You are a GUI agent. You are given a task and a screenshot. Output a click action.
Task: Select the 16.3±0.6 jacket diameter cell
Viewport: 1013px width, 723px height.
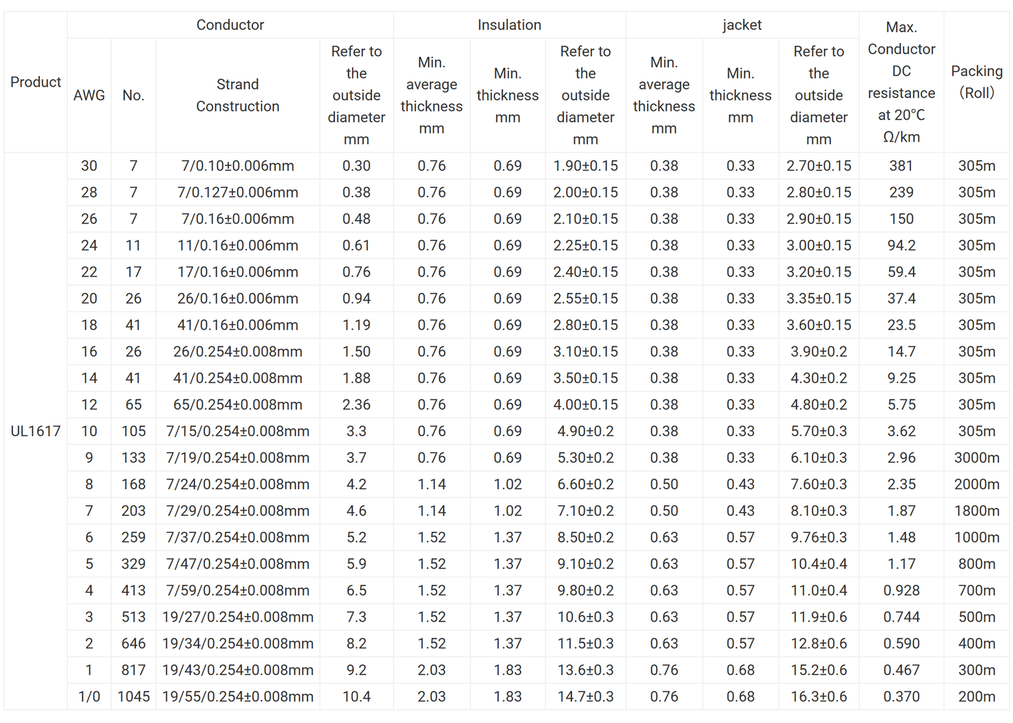(x=819, y=697)
